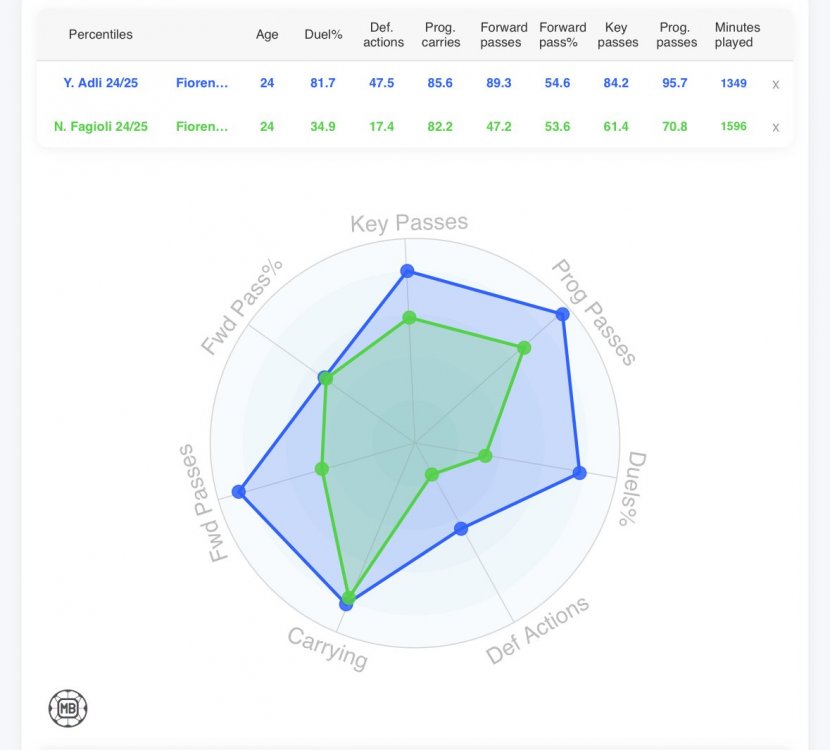Click the MB logo icon
Screen dimensions: 830x750
(68, 707)
